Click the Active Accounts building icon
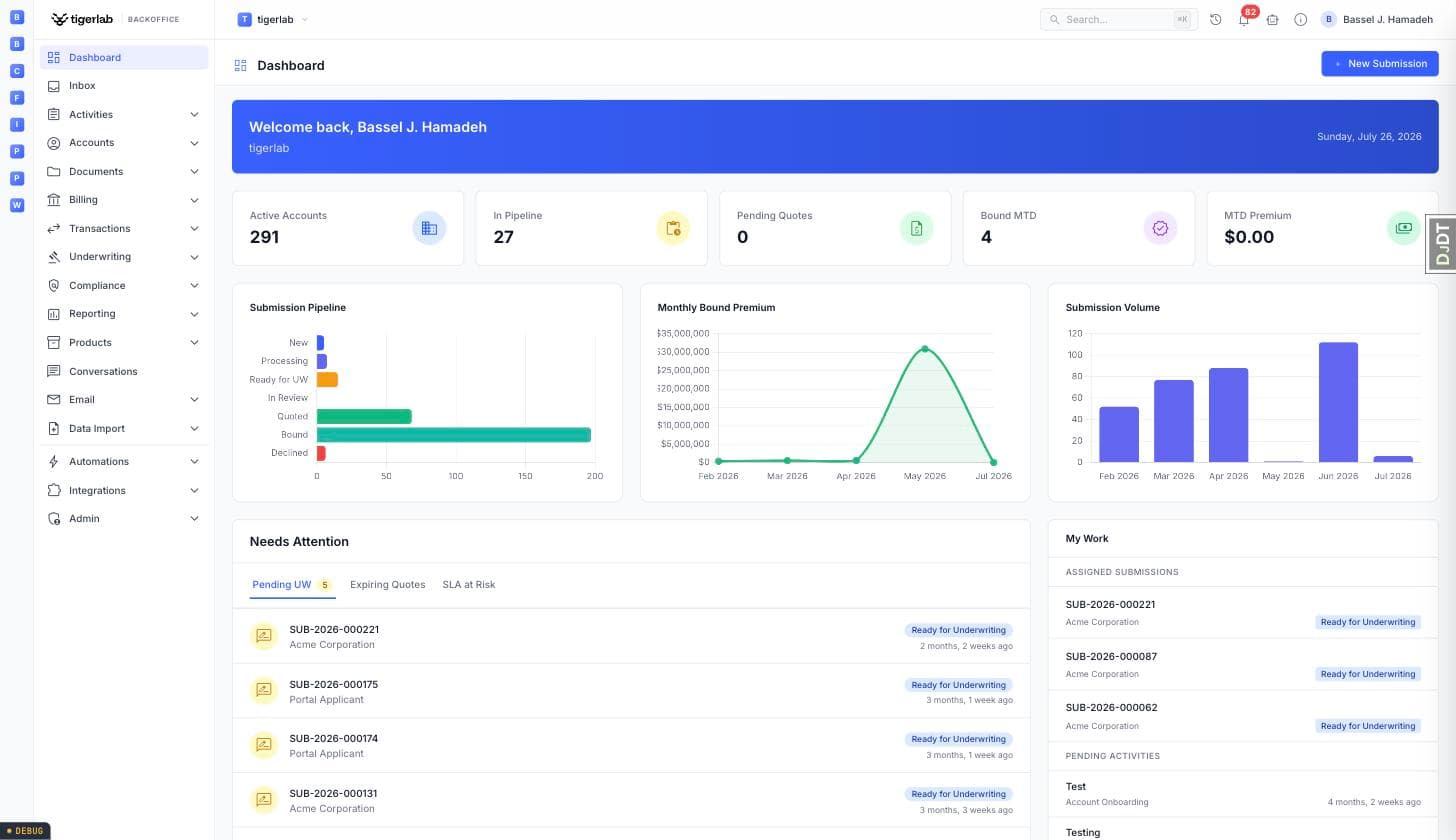 (429, 228)
